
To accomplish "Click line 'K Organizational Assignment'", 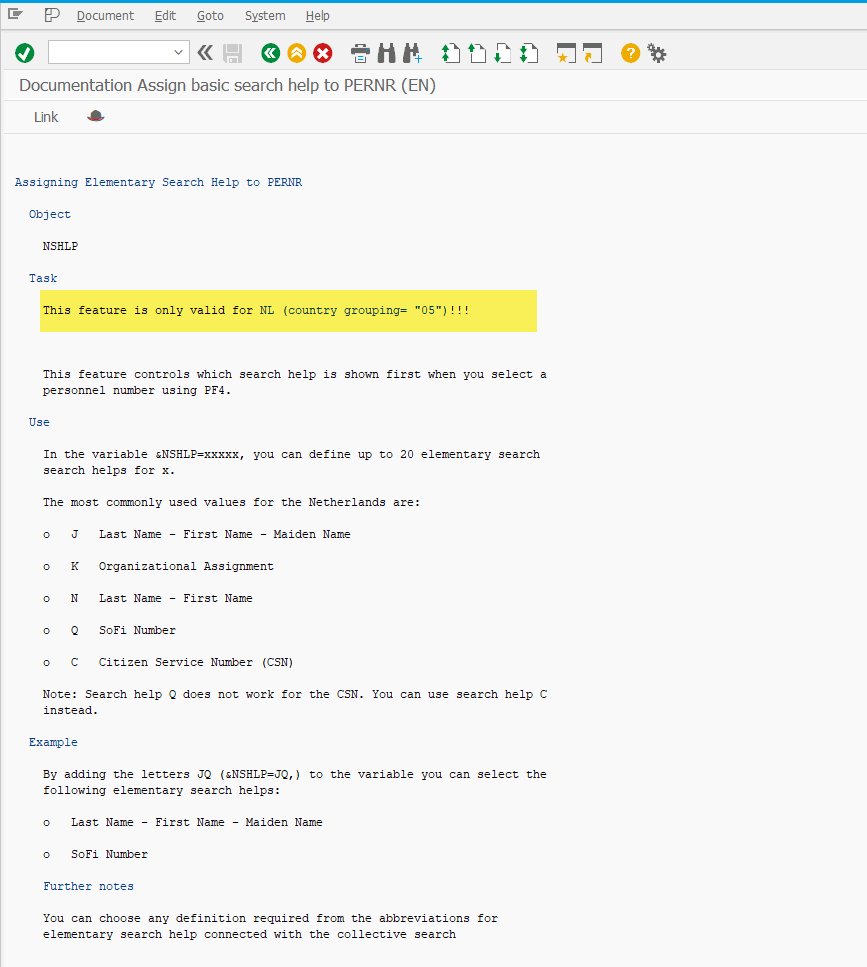I will pyautogui.click(x=171, y=566).
